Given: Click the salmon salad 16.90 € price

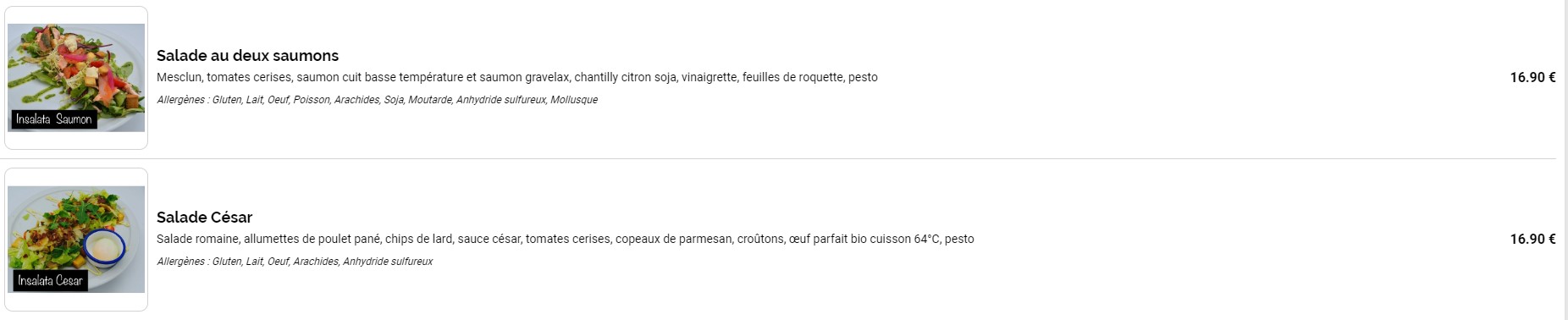Looking at the screenshot, I should [1532, 77].
